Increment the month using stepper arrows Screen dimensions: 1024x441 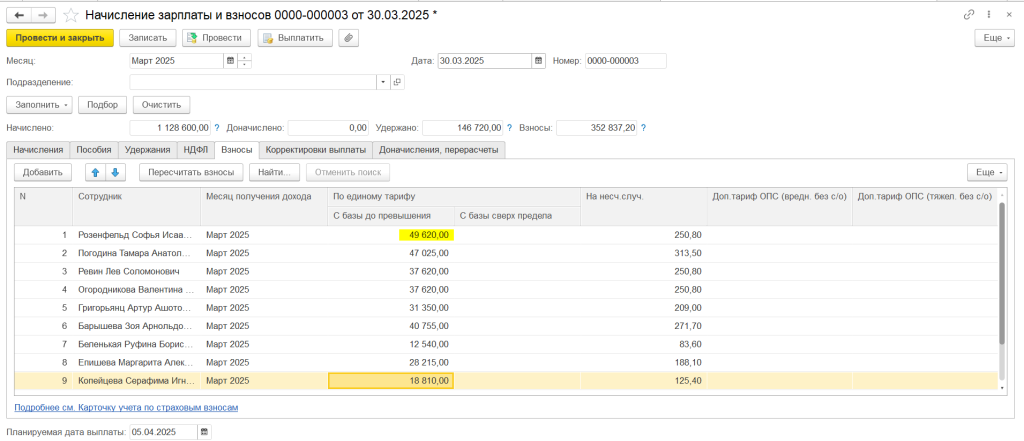[245, 57]
